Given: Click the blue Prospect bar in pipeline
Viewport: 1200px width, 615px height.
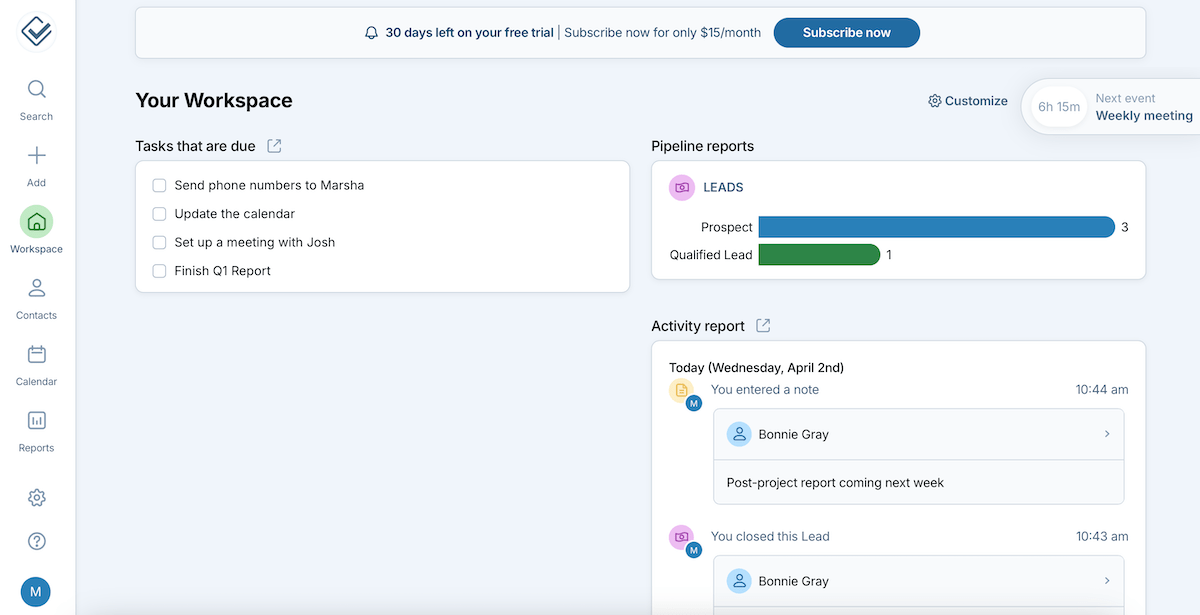Looking at the screenshot, I should pos(936,227).
